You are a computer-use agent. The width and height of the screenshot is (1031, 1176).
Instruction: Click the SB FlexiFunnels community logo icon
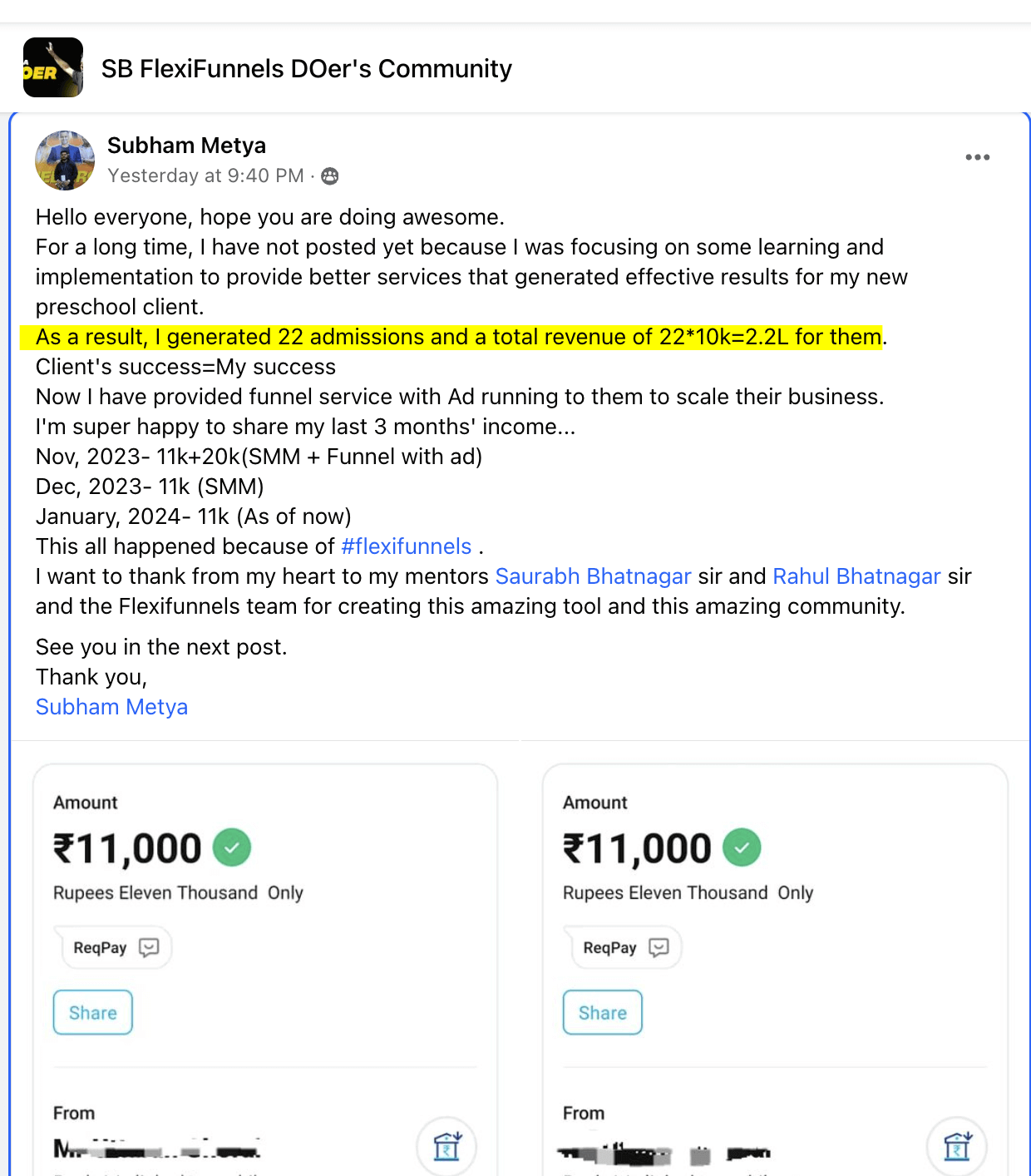[x=53, y=67]
